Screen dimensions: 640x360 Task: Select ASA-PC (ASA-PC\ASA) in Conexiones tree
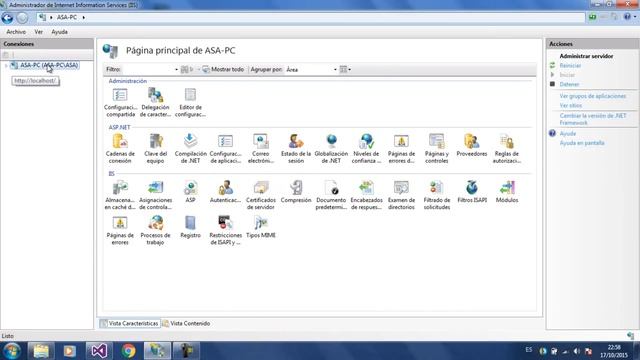49,65
